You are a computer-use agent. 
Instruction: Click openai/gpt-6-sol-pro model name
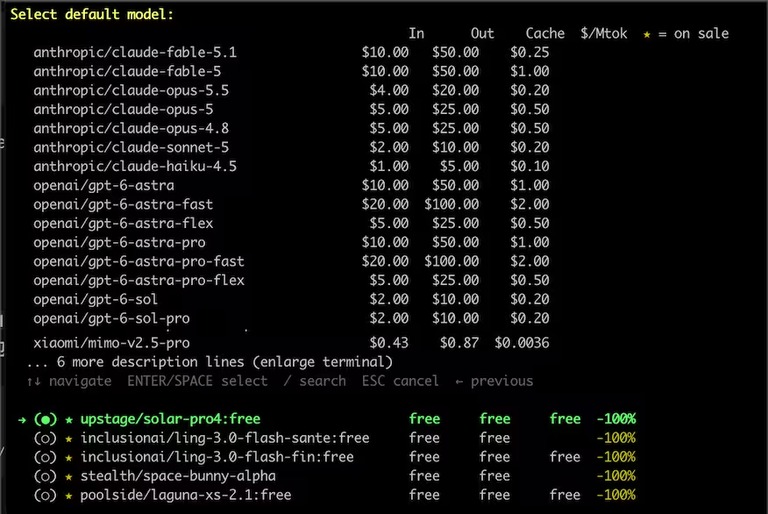(x=112, y=318)
